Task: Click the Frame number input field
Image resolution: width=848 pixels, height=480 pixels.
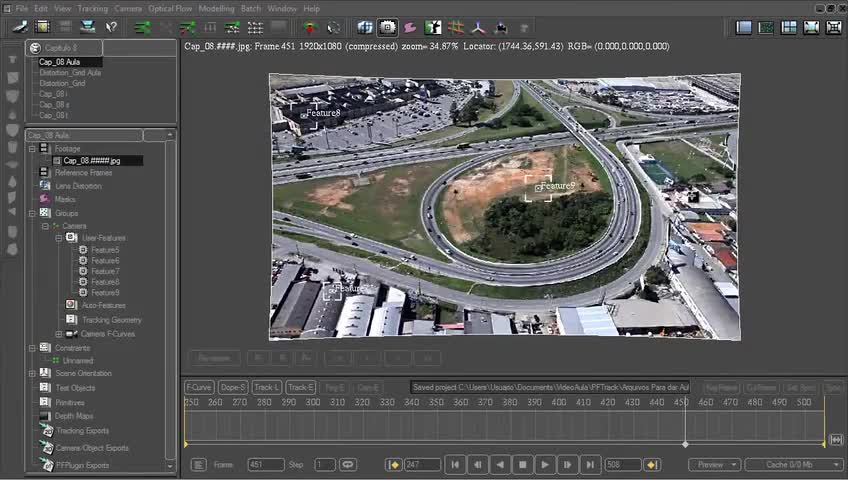Action: [266, 465]
